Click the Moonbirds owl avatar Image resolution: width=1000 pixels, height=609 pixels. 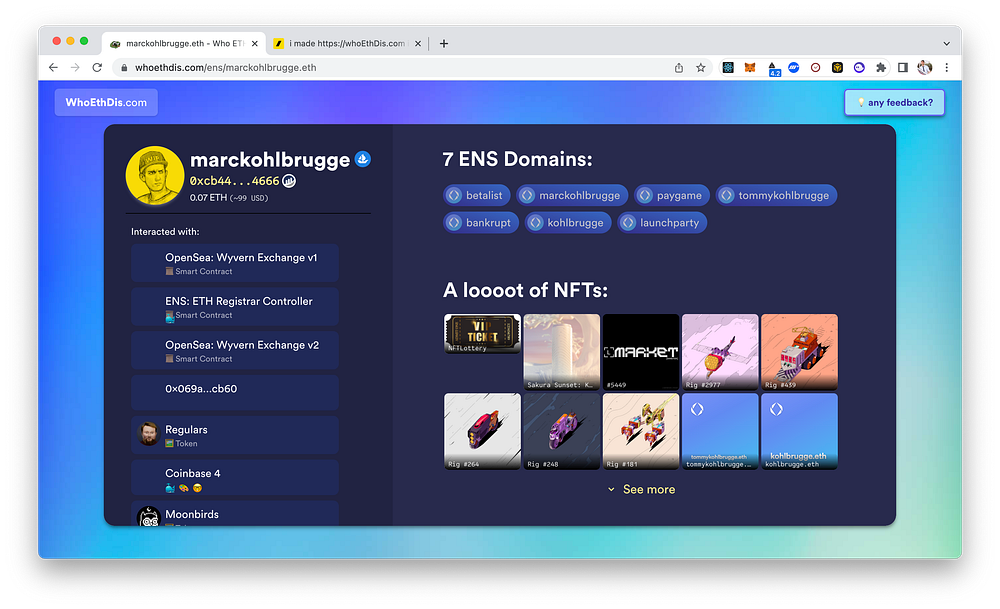[149, 517]
